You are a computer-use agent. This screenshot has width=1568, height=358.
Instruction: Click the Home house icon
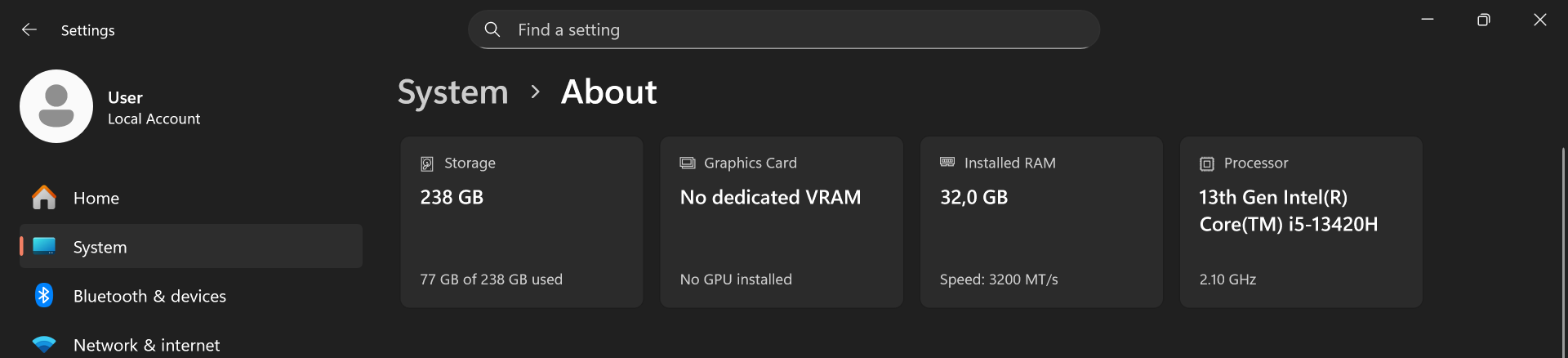click(44, 198)
